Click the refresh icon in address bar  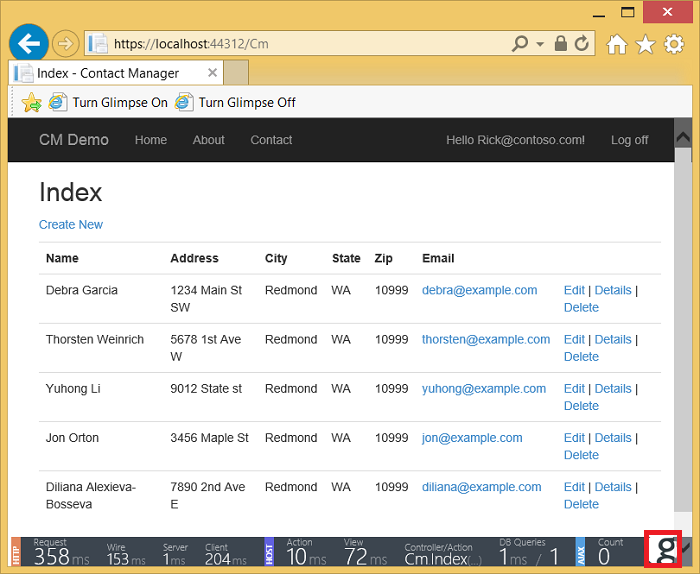click(583, 44)
